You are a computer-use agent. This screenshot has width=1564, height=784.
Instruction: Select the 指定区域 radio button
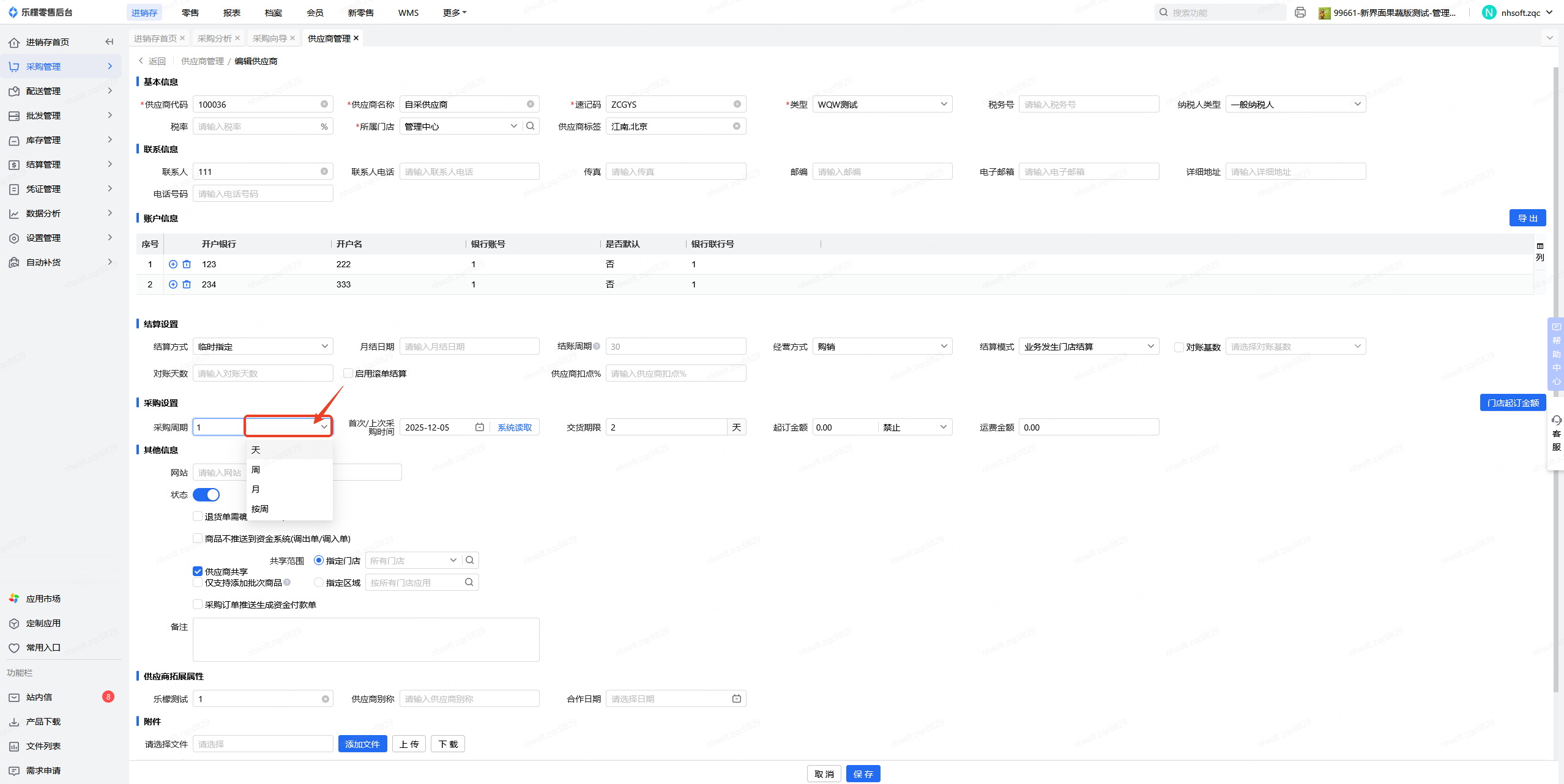[x=319, y=582]
